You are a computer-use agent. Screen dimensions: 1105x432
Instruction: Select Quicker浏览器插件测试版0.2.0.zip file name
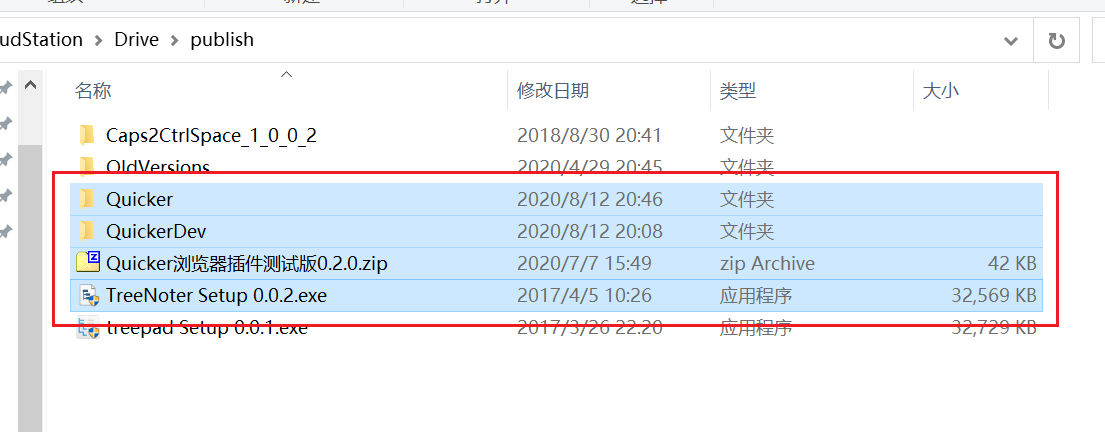tap(247, 264)
